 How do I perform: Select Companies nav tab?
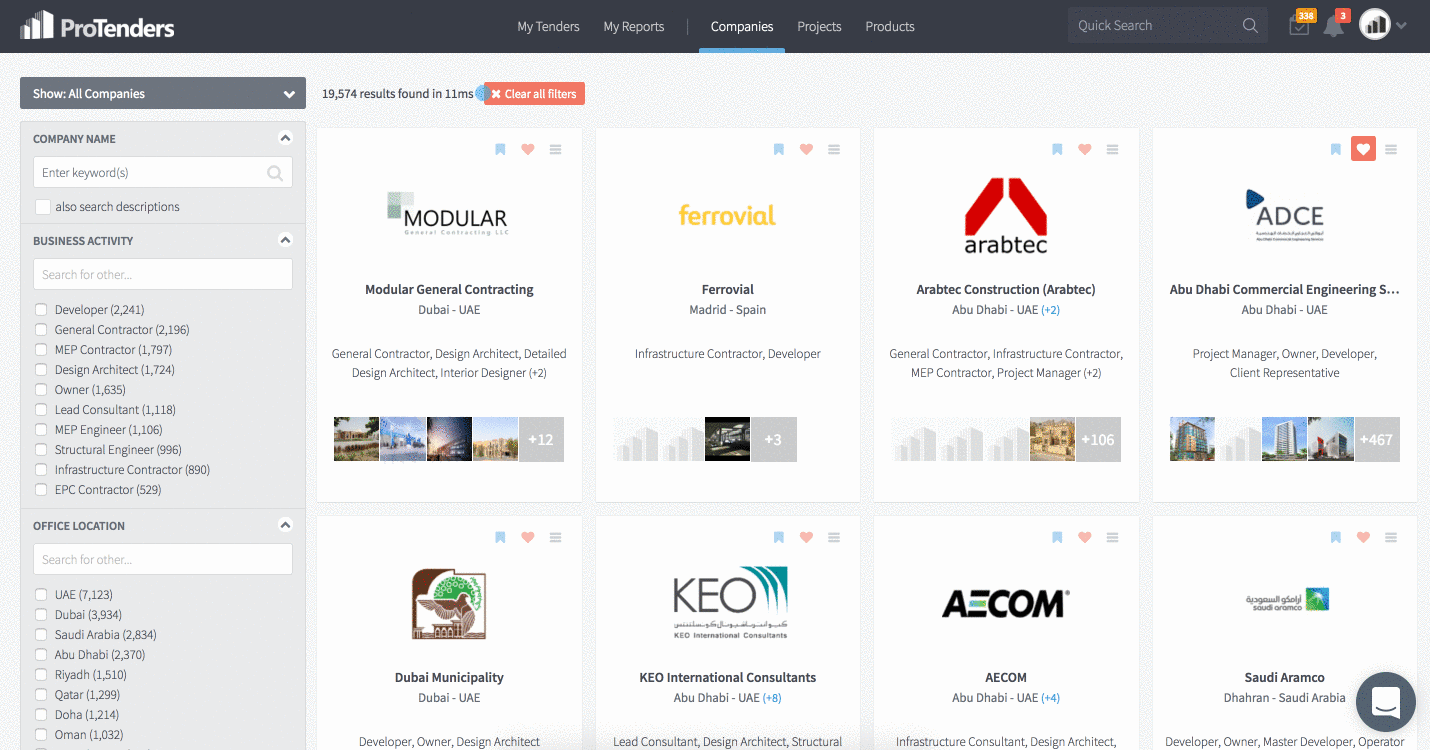point(742,27)
